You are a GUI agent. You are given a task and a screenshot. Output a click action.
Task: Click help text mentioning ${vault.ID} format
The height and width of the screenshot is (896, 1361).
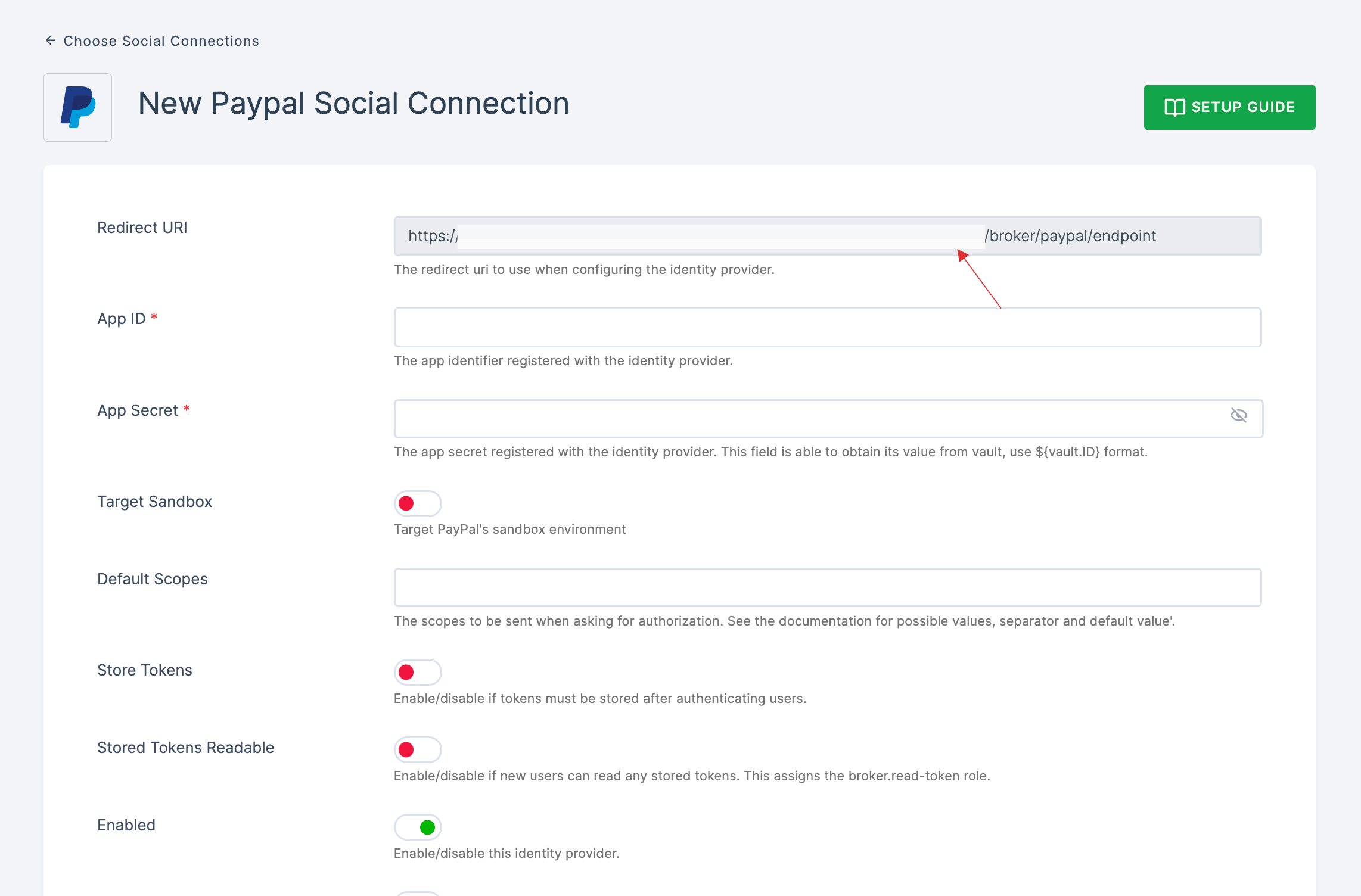[770, 452]
